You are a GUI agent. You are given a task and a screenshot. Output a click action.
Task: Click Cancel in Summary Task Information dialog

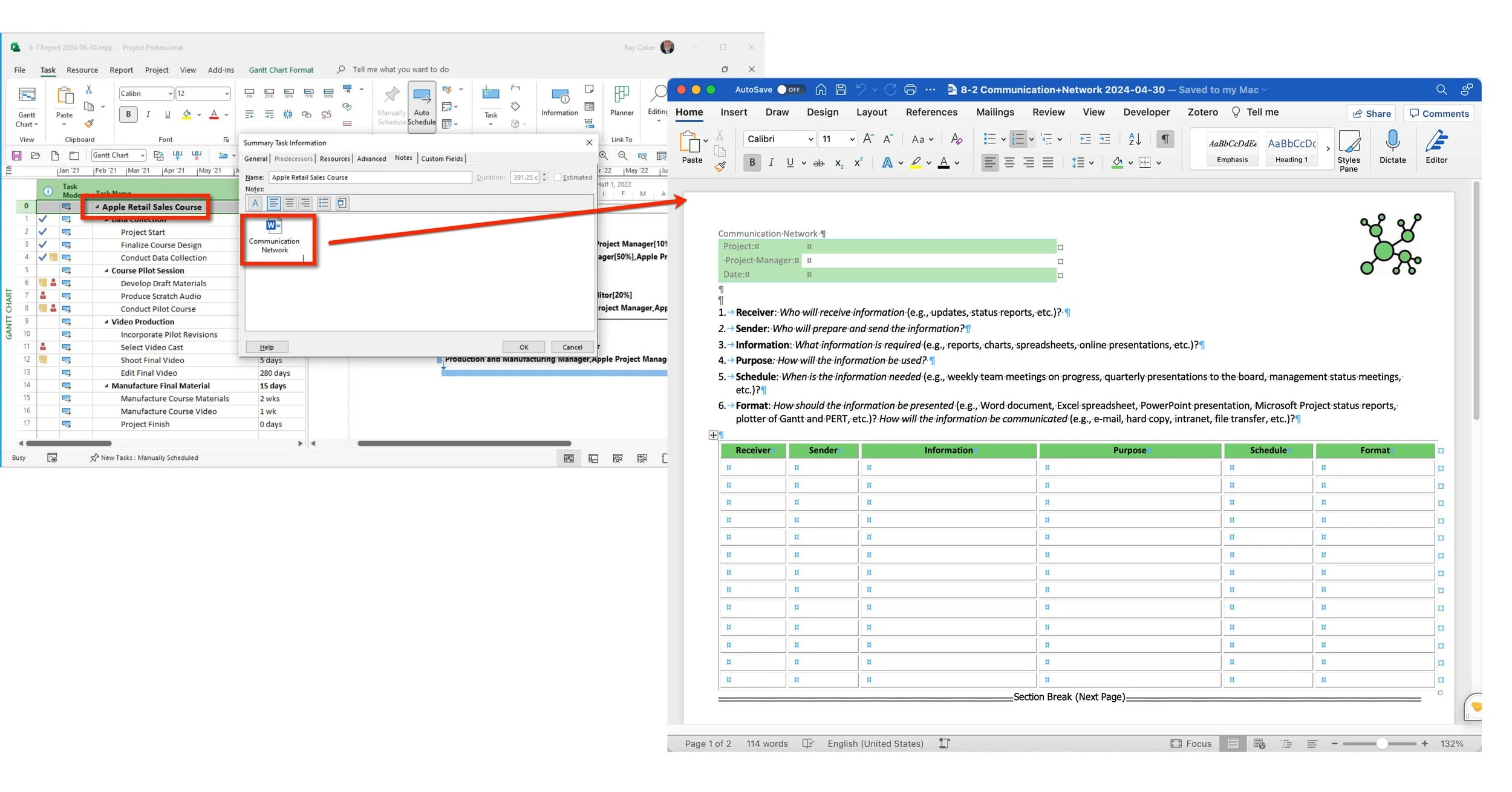572,347
